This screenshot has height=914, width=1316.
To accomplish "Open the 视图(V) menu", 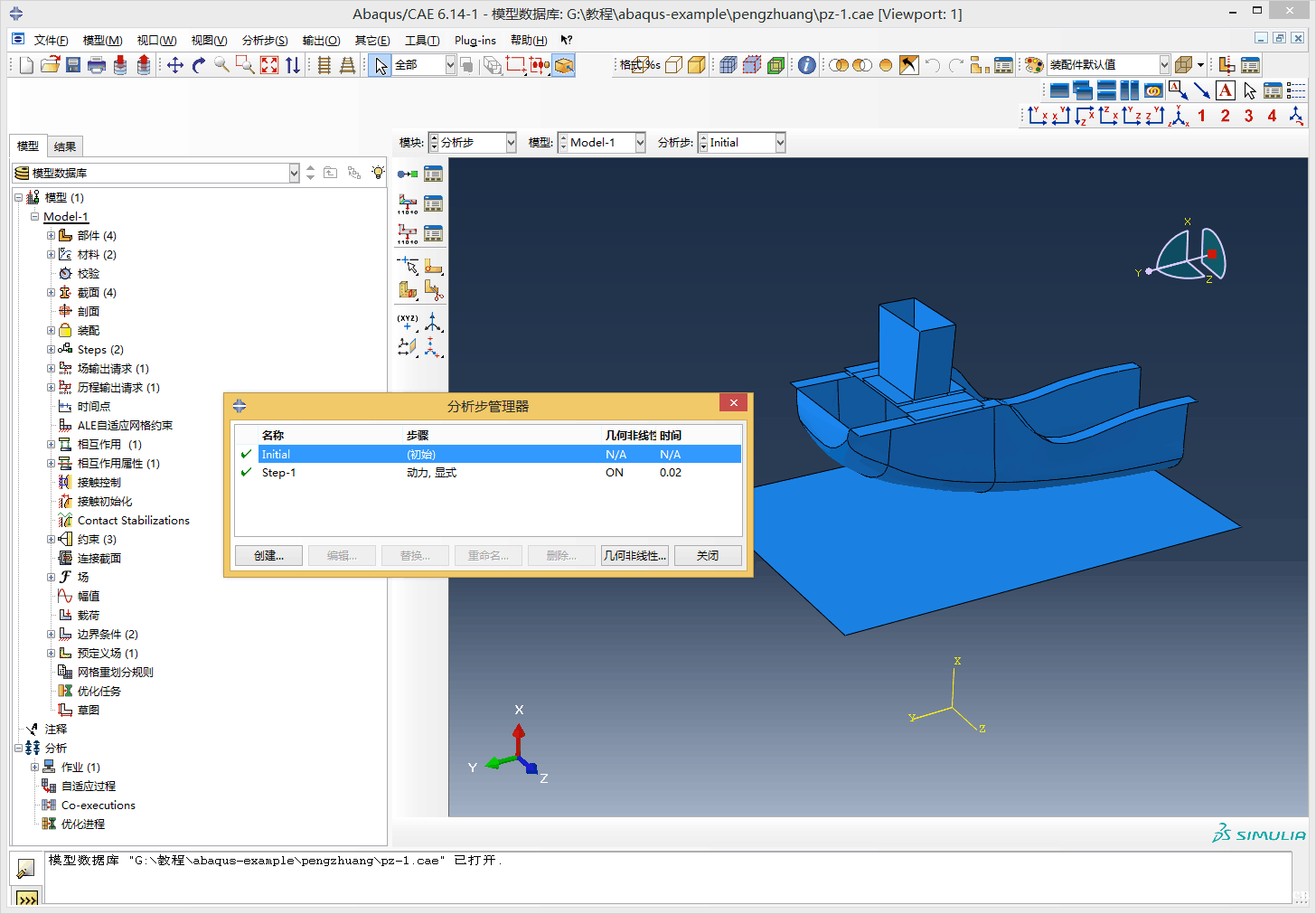I will (209, 41).
